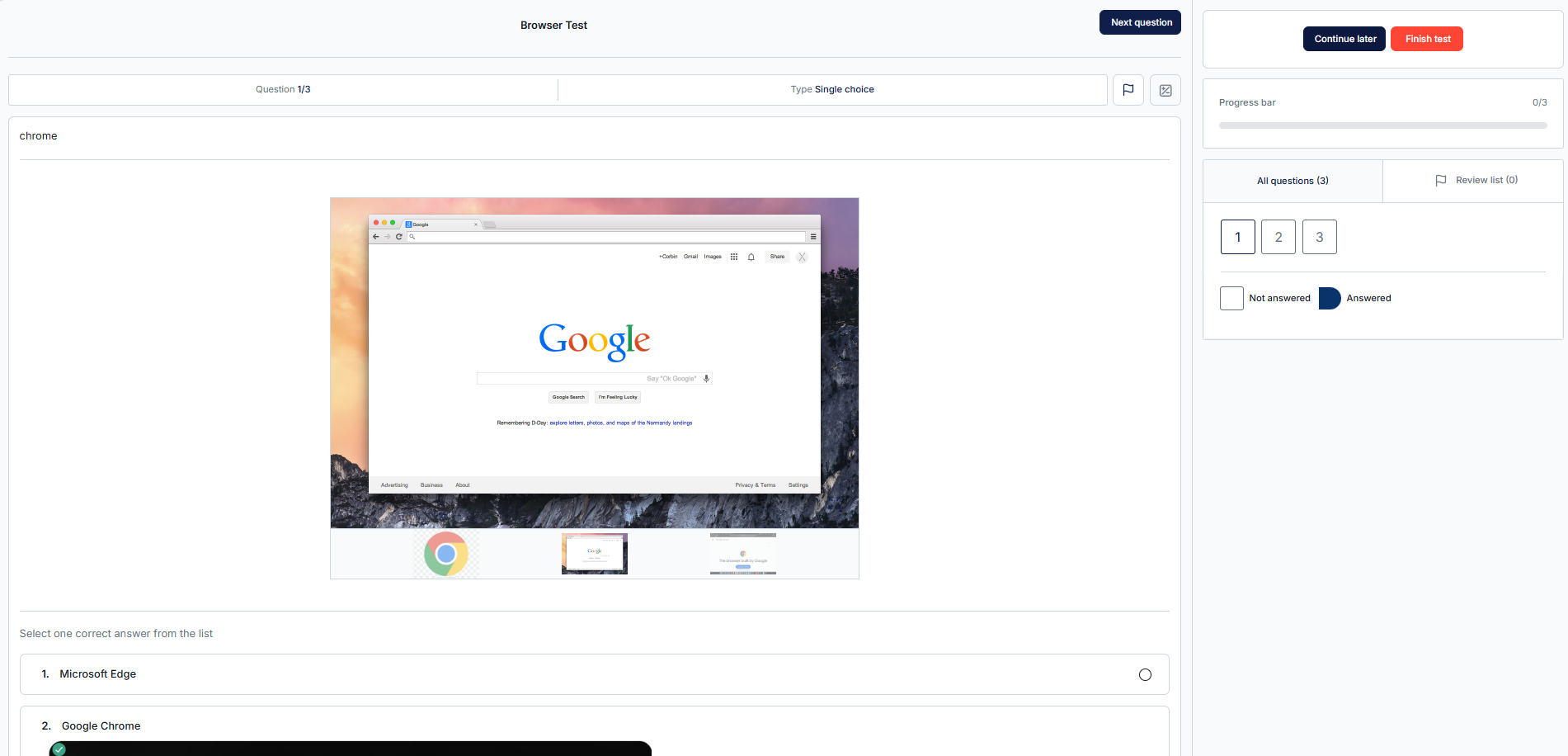1568x756 pixels.
Task: Click the red Finish test button
Action: point(1427,39)
